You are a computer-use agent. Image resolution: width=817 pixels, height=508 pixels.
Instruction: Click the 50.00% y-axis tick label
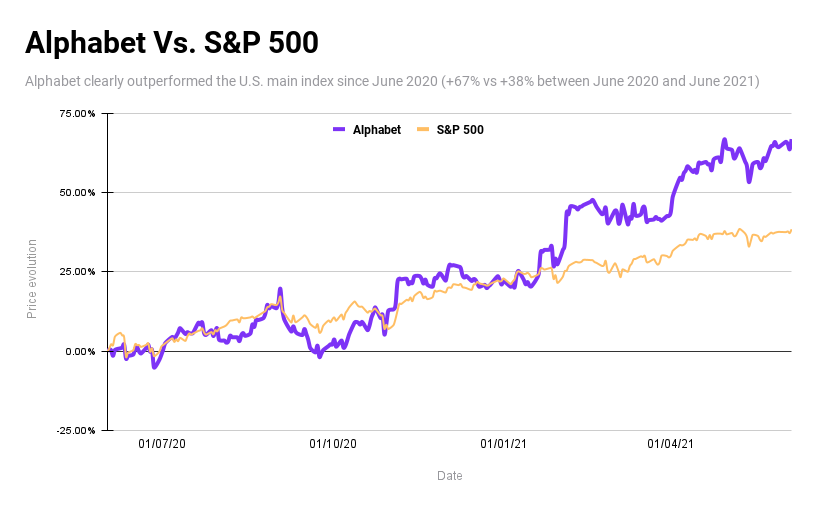click(77, 193)
